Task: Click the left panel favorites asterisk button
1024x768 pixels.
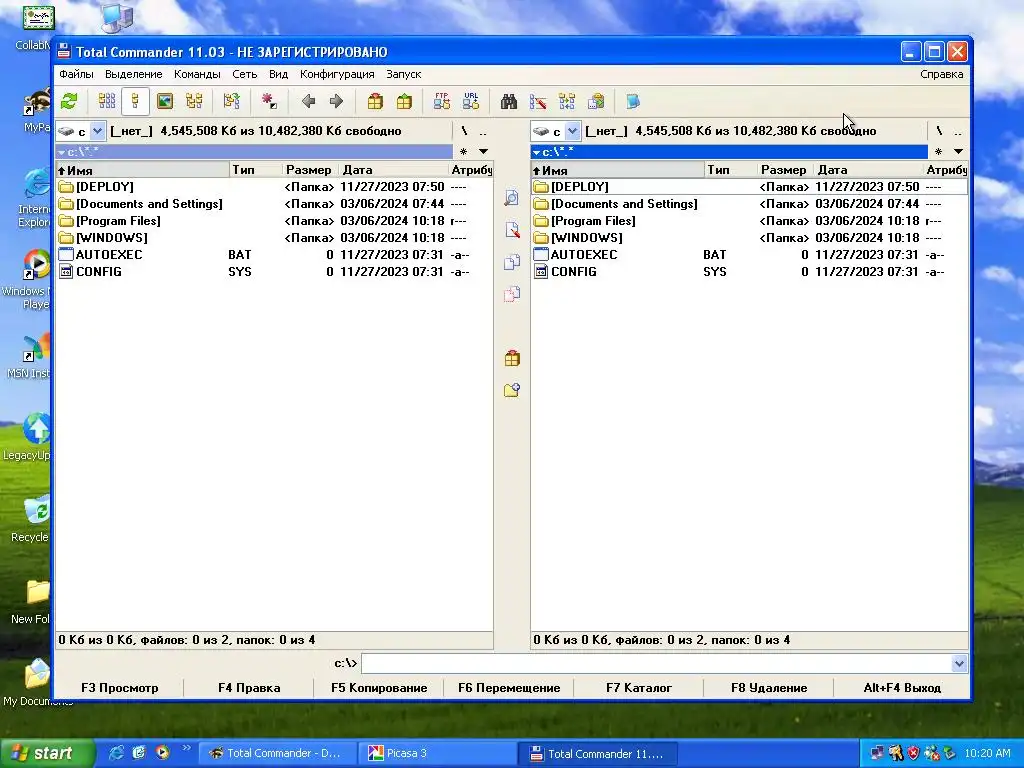Action: (x=463, y=152)
